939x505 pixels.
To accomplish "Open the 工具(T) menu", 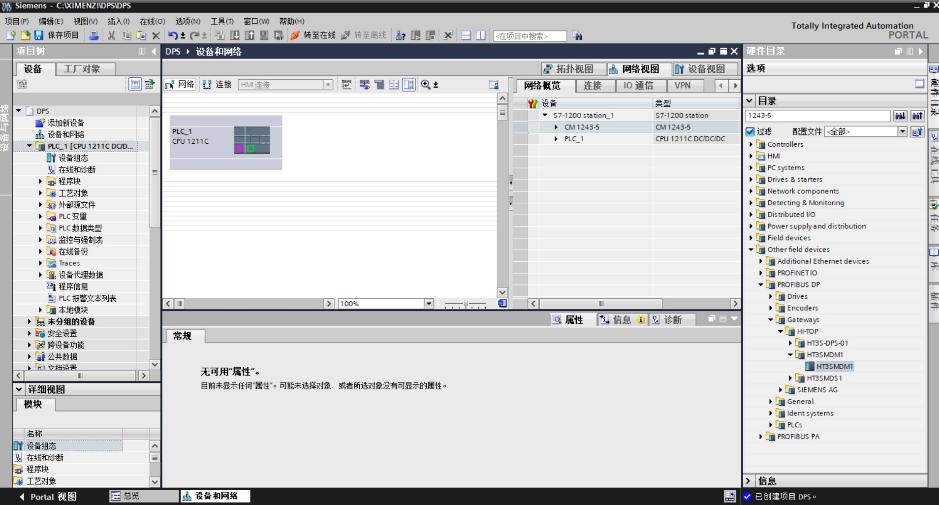I will (222, 21).
